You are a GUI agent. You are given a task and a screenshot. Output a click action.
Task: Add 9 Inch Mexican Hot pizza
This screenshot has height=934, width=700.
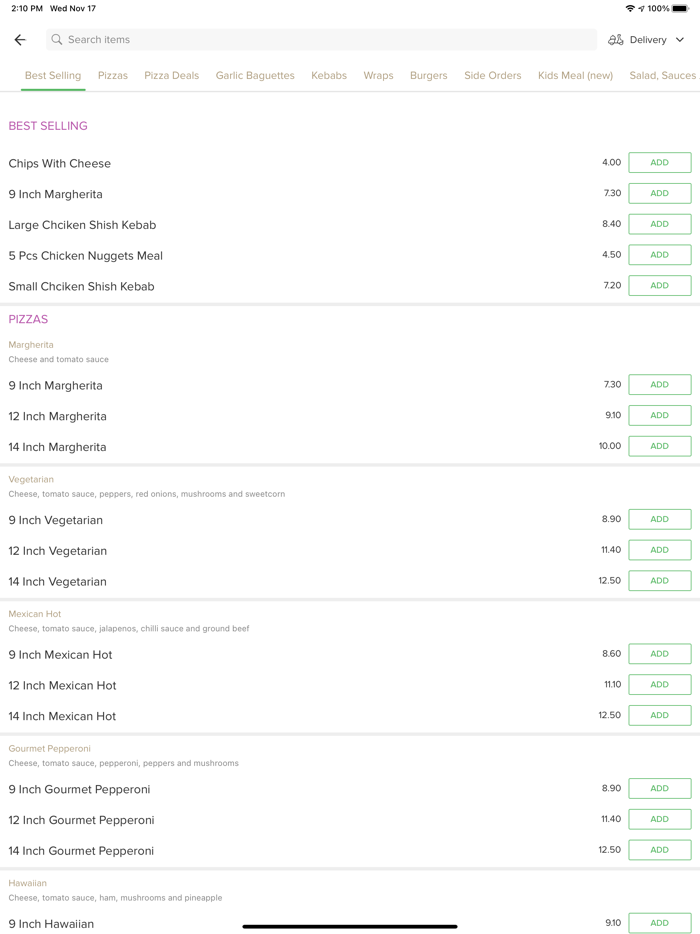pos(659,654)
